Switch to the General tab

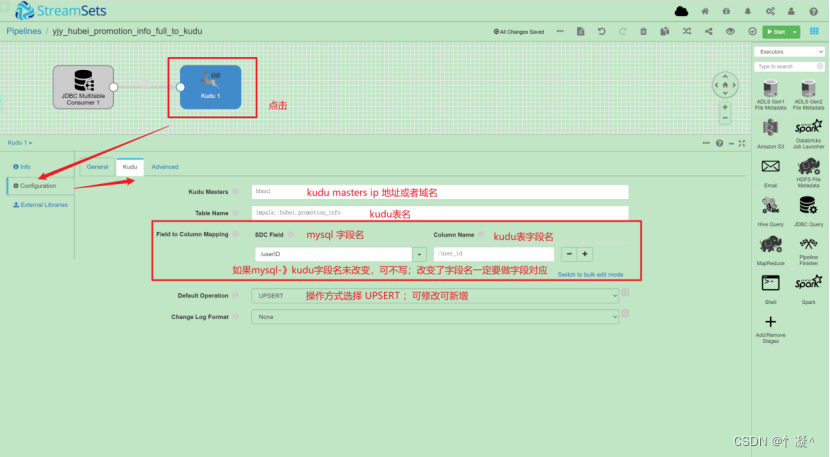pyautogui.click(x=97, y=167)
